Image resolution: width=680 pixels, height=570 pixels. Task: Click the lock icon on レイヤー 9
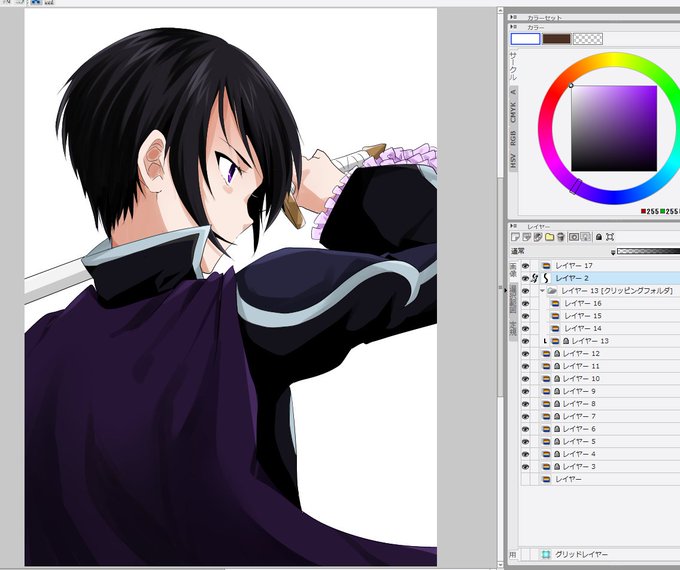click(557, 391)
